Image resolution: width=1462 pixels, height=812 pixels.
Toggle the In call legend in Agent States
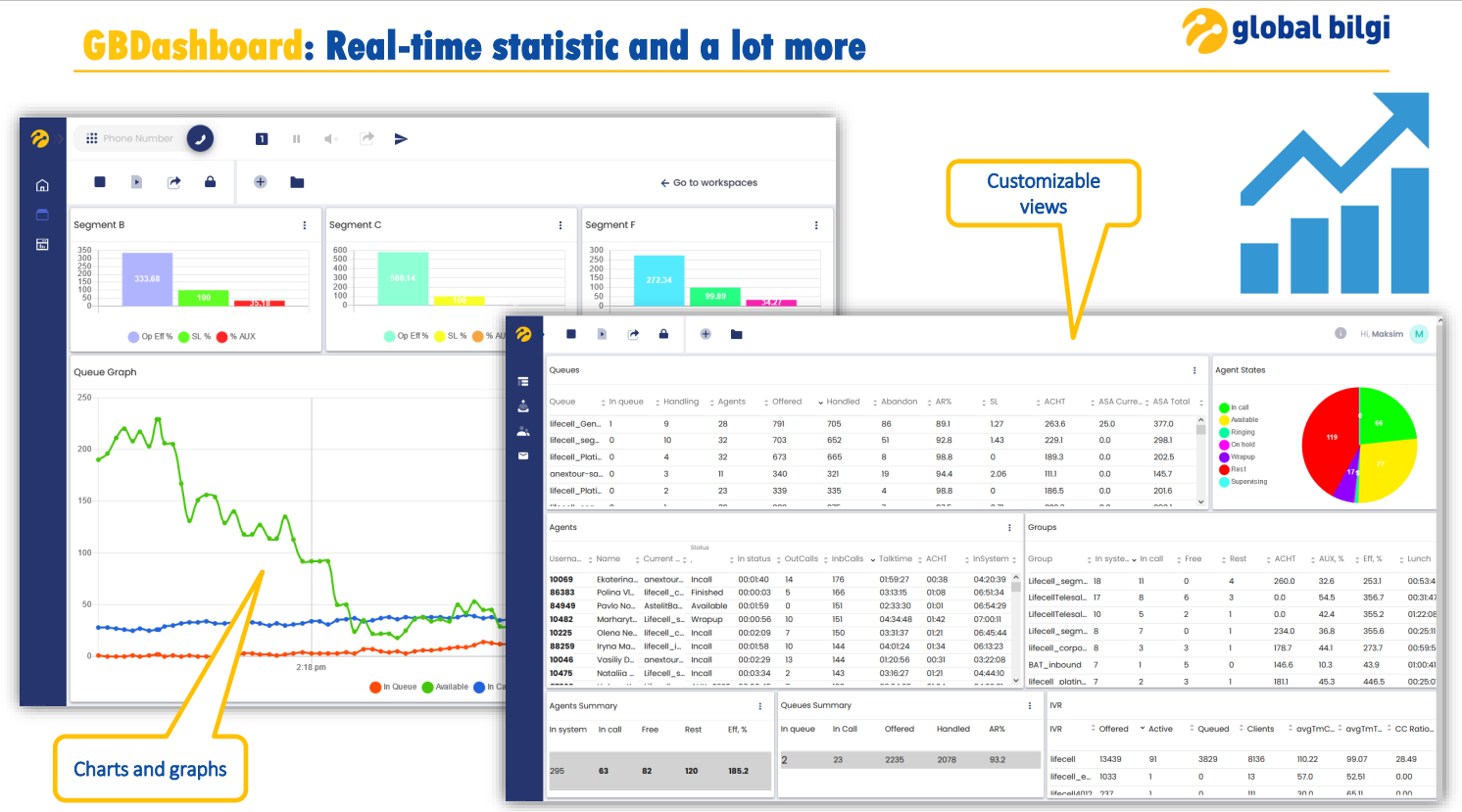pos(1234,407)
